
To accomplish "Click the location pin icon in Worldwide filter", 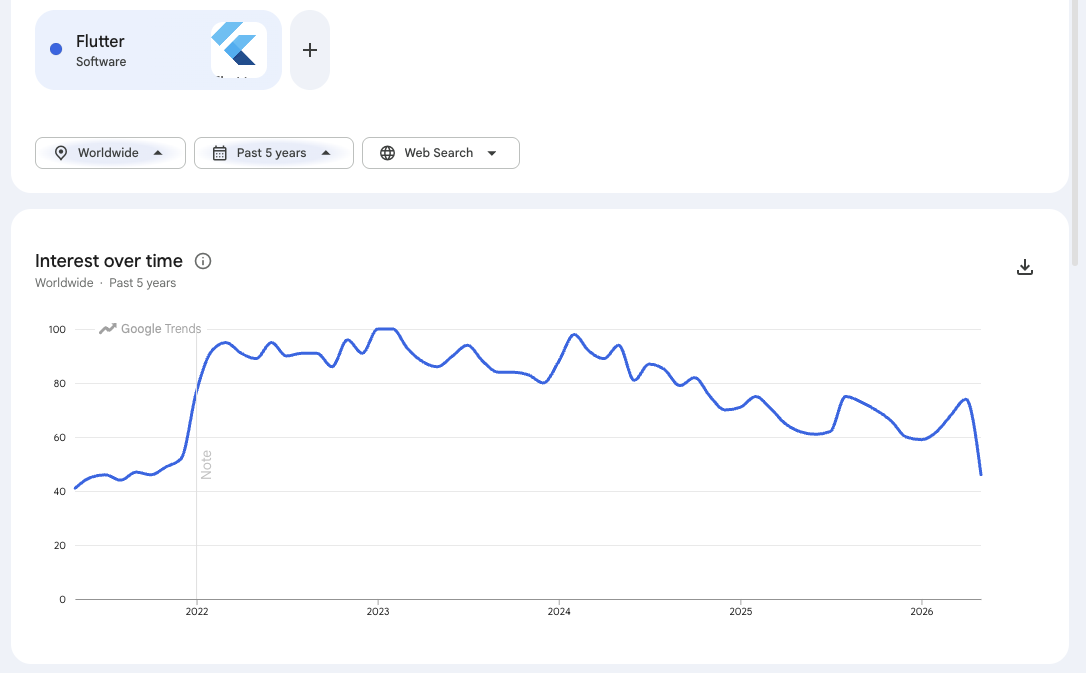I will pos(61,153).
